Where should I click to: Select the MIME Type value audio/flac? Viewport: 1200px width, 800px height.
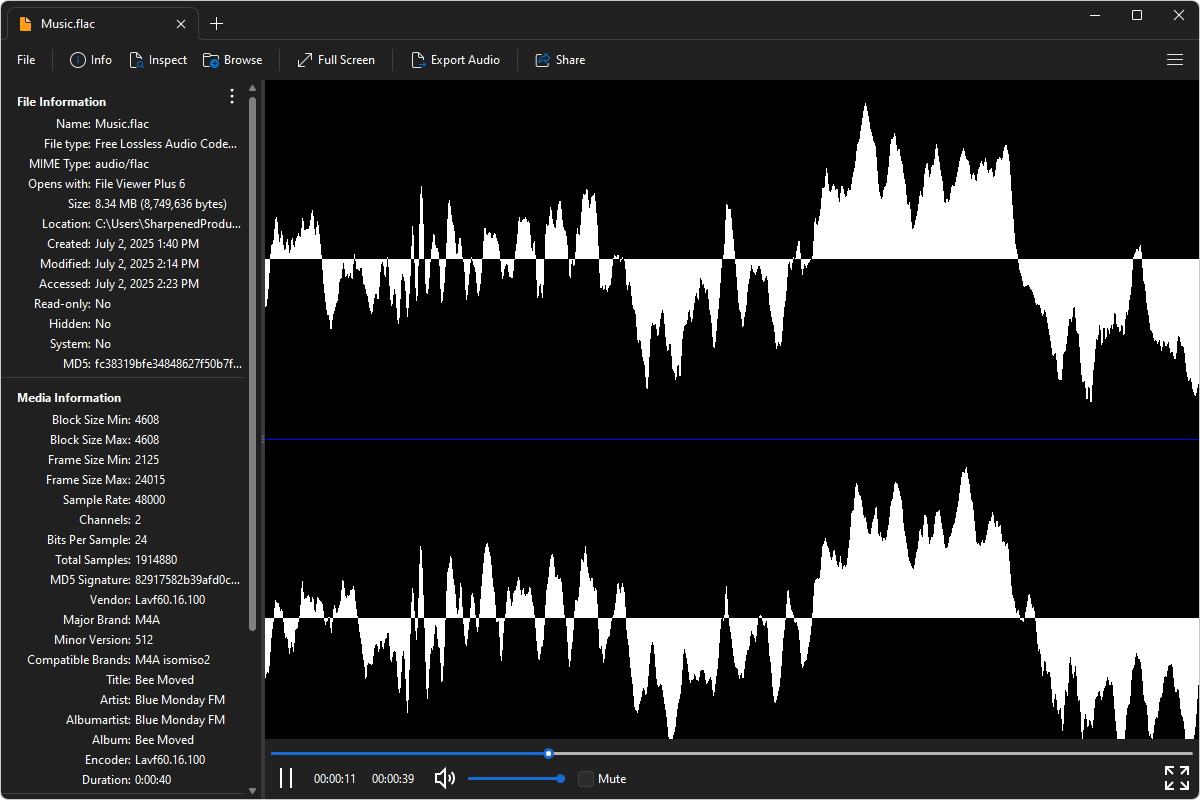pos(122,164)
